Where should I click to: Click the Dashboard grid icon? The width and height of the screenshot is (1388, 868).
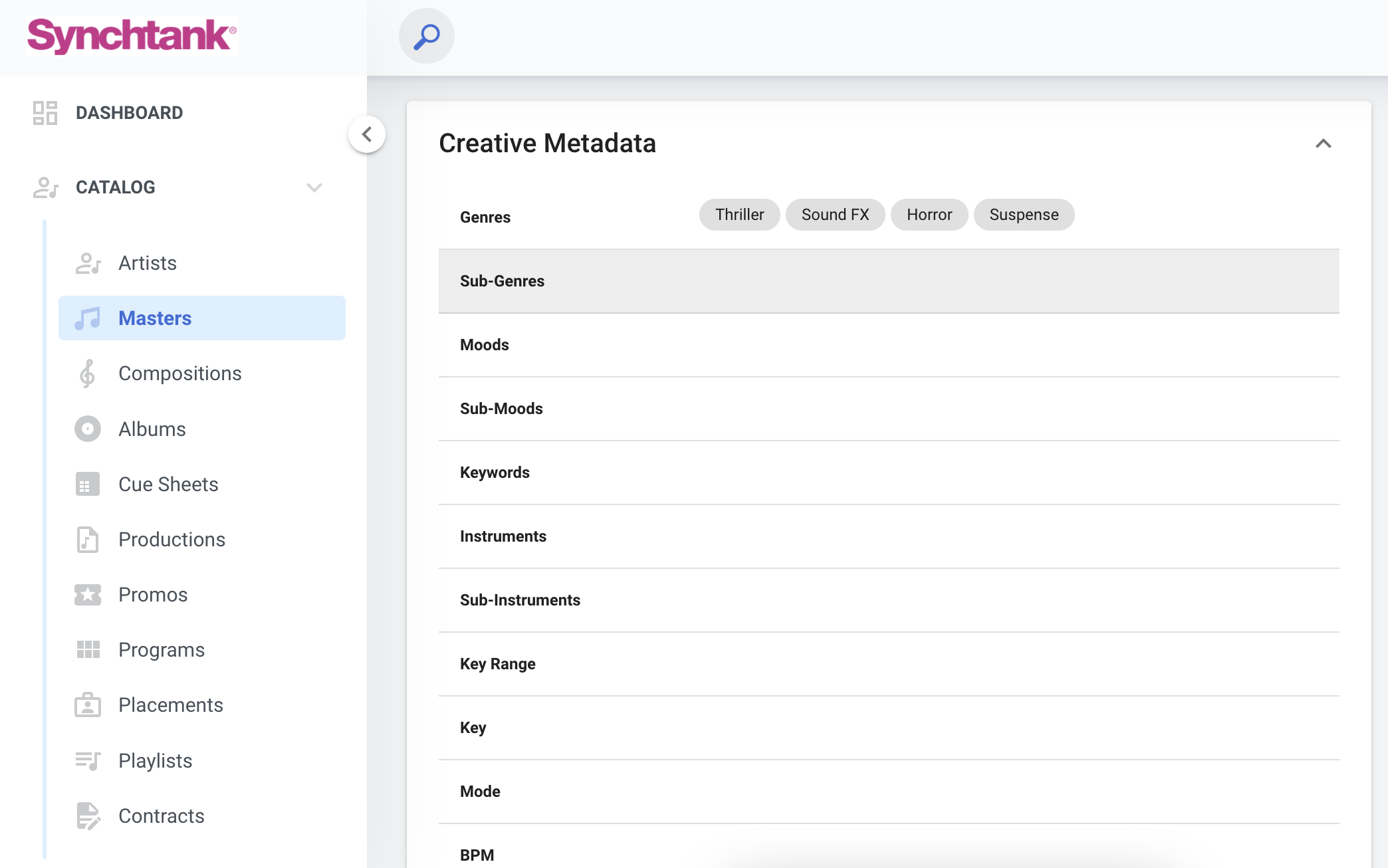pos(45,113)
